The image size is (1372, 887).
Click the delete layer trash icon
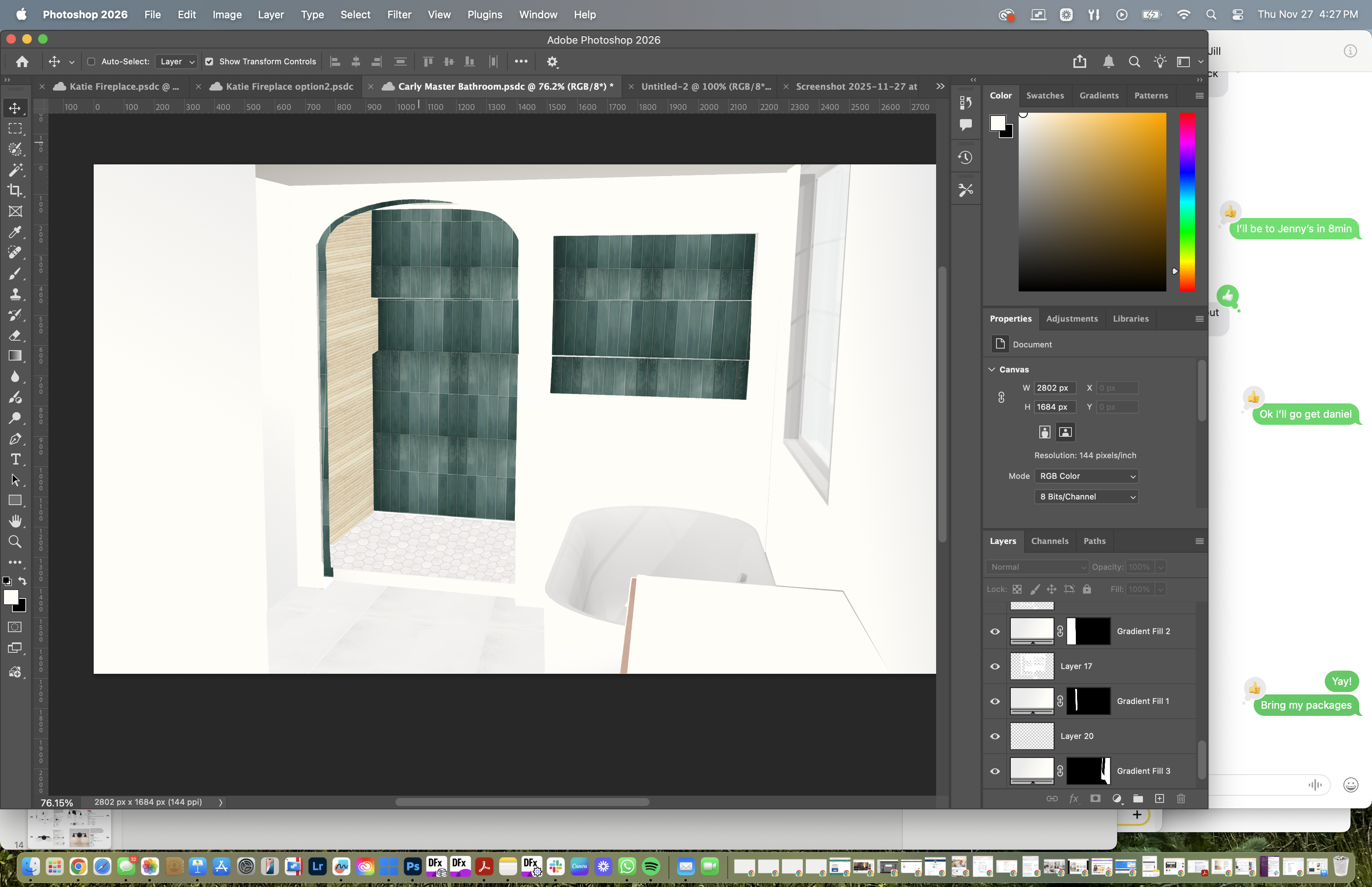coord(1181,798)
